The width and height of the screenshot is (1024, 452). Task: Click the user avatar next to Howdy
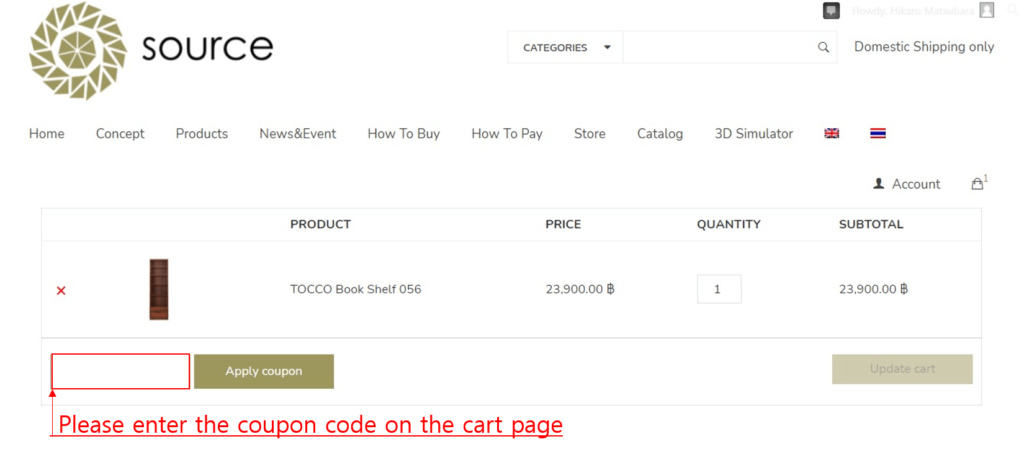(986, 11)
